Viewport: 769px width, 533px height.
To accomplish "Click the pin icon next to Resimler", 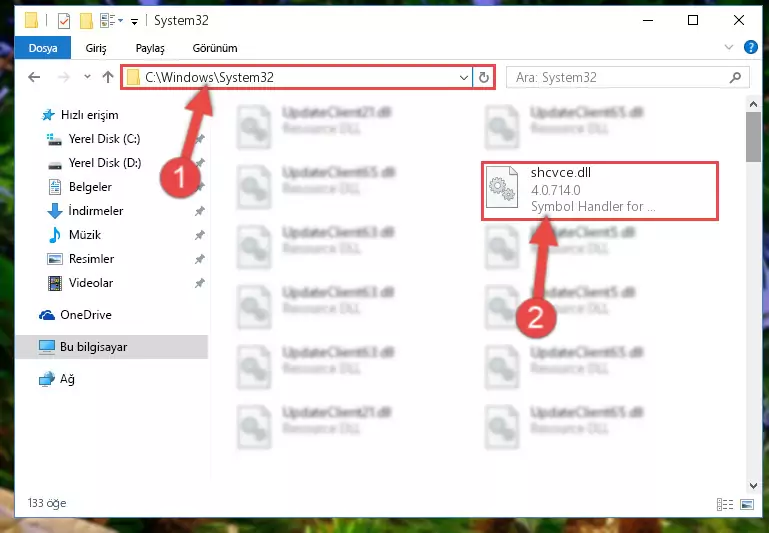I will pos(199,259).
